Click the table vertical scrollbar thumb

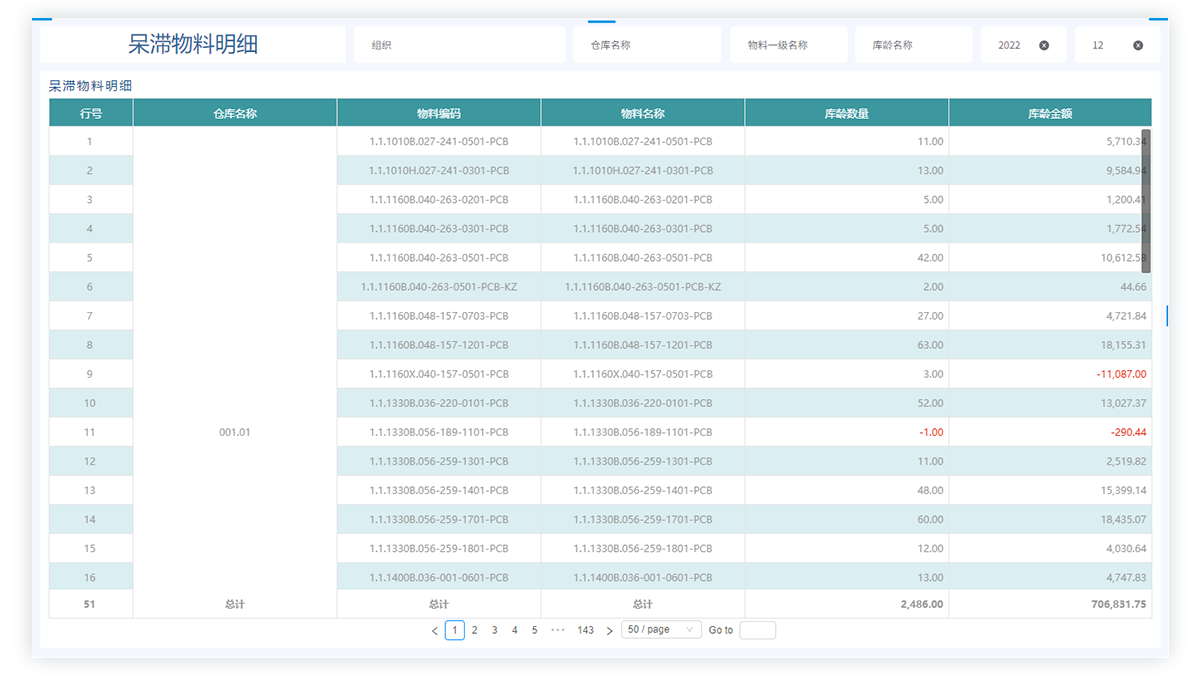[x=1146, y=200]
